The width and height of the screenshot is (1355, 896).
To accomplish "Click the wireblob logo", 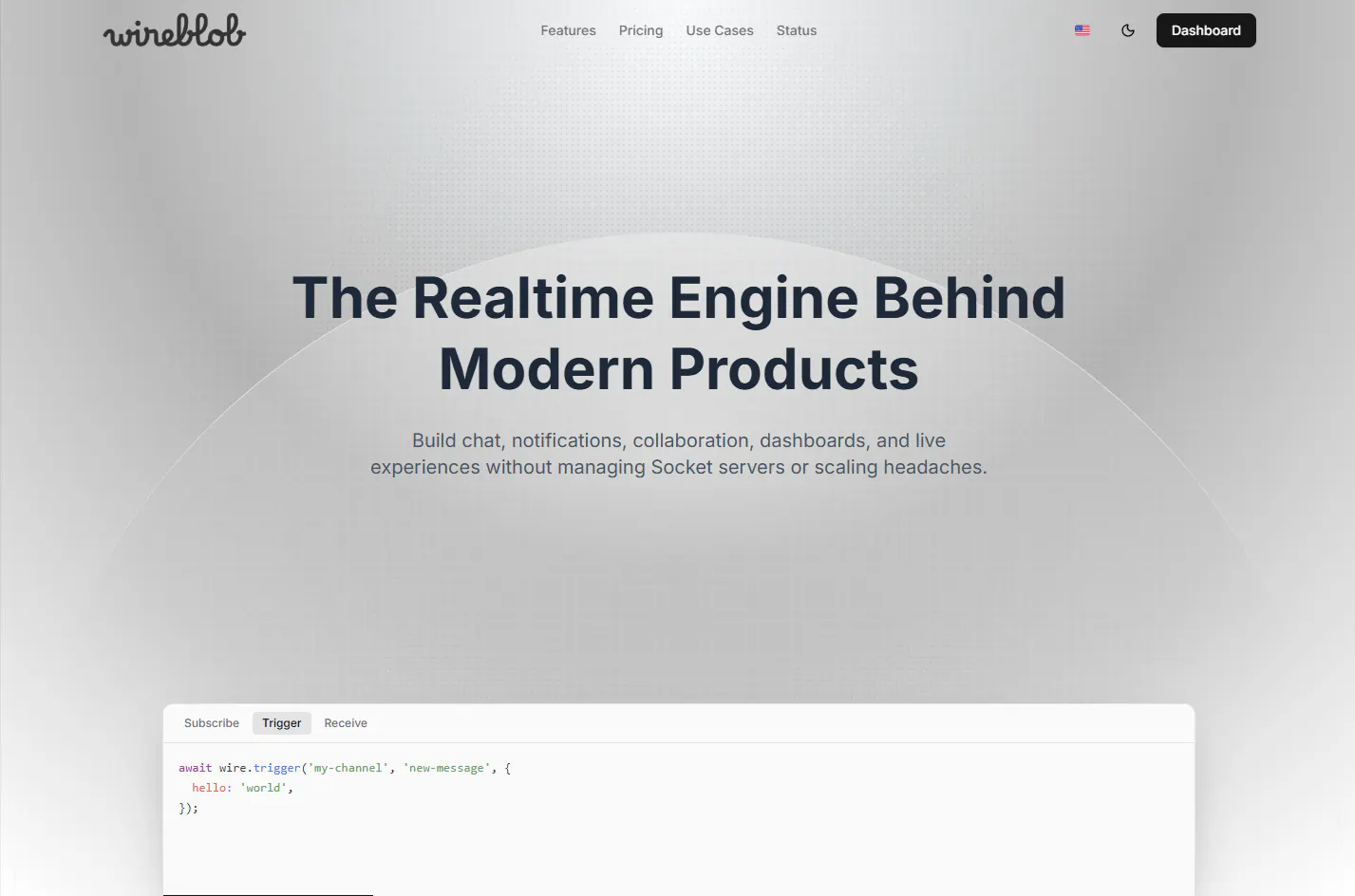I will pyautogui.click(x=175, y=30).
